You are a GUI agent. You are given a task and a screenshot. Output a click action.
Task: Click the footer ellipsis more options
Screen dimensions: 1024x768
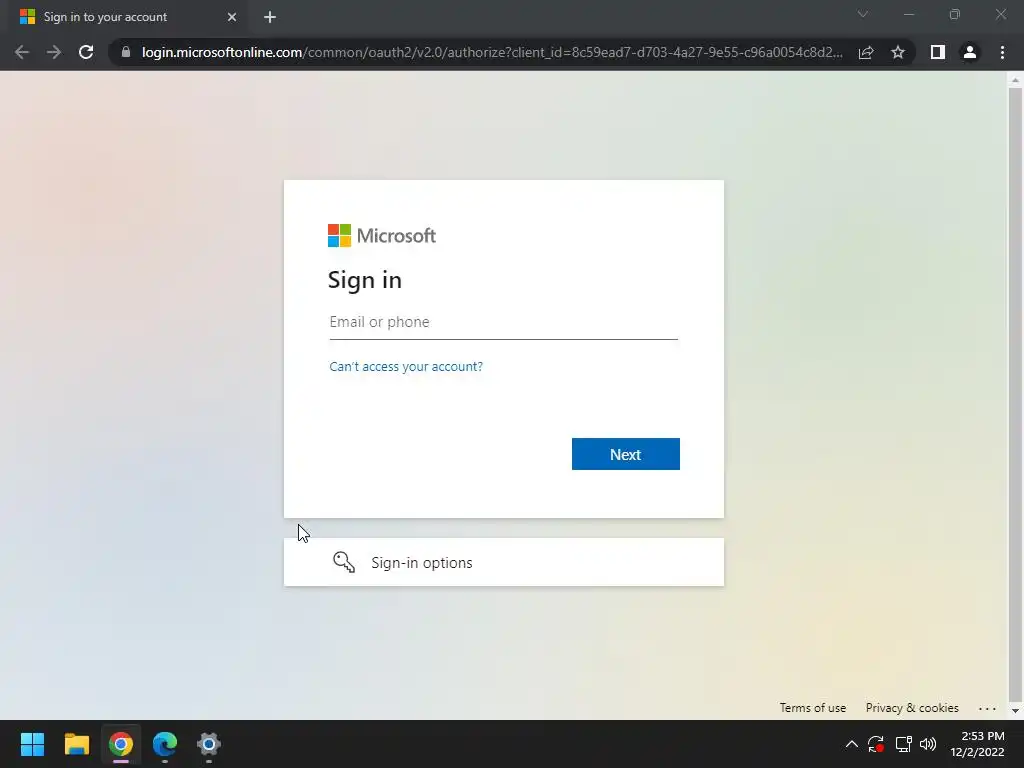click(x=987, y=709)
